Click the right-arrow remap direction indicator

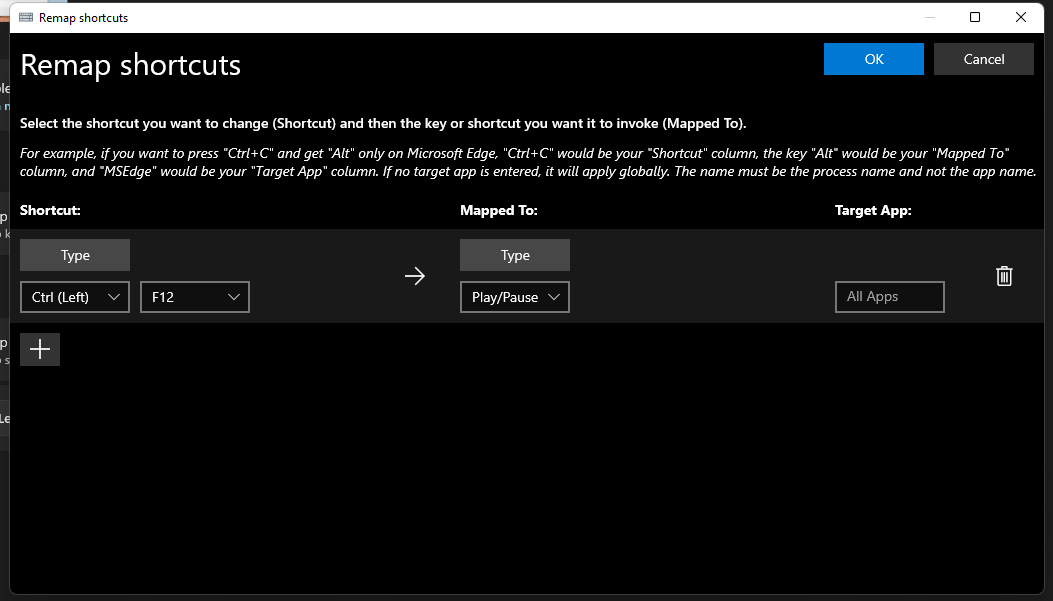tap(415, 276)
